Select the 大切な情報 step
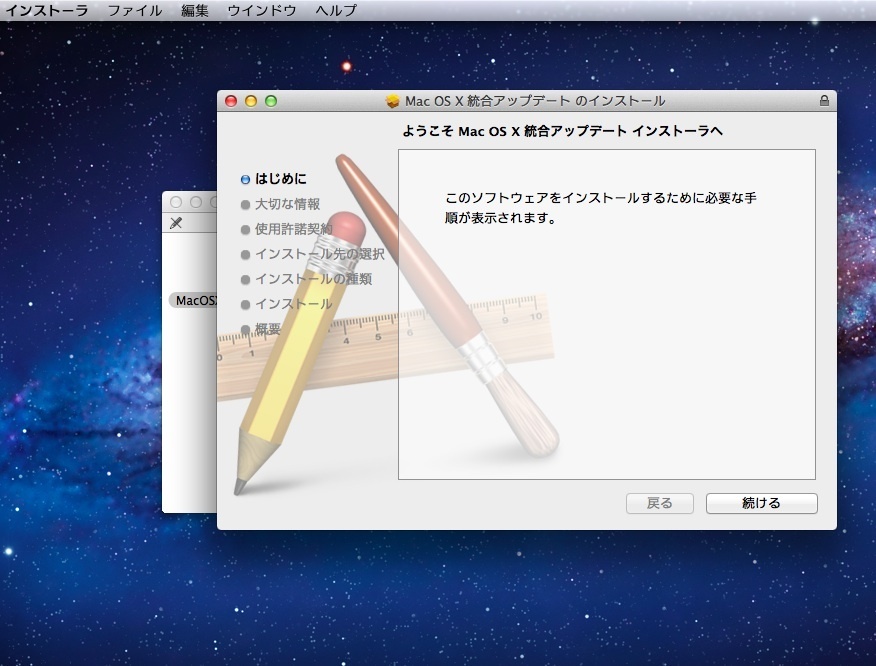The height and width of the screenshot is (666, 876). coord(280,204)
